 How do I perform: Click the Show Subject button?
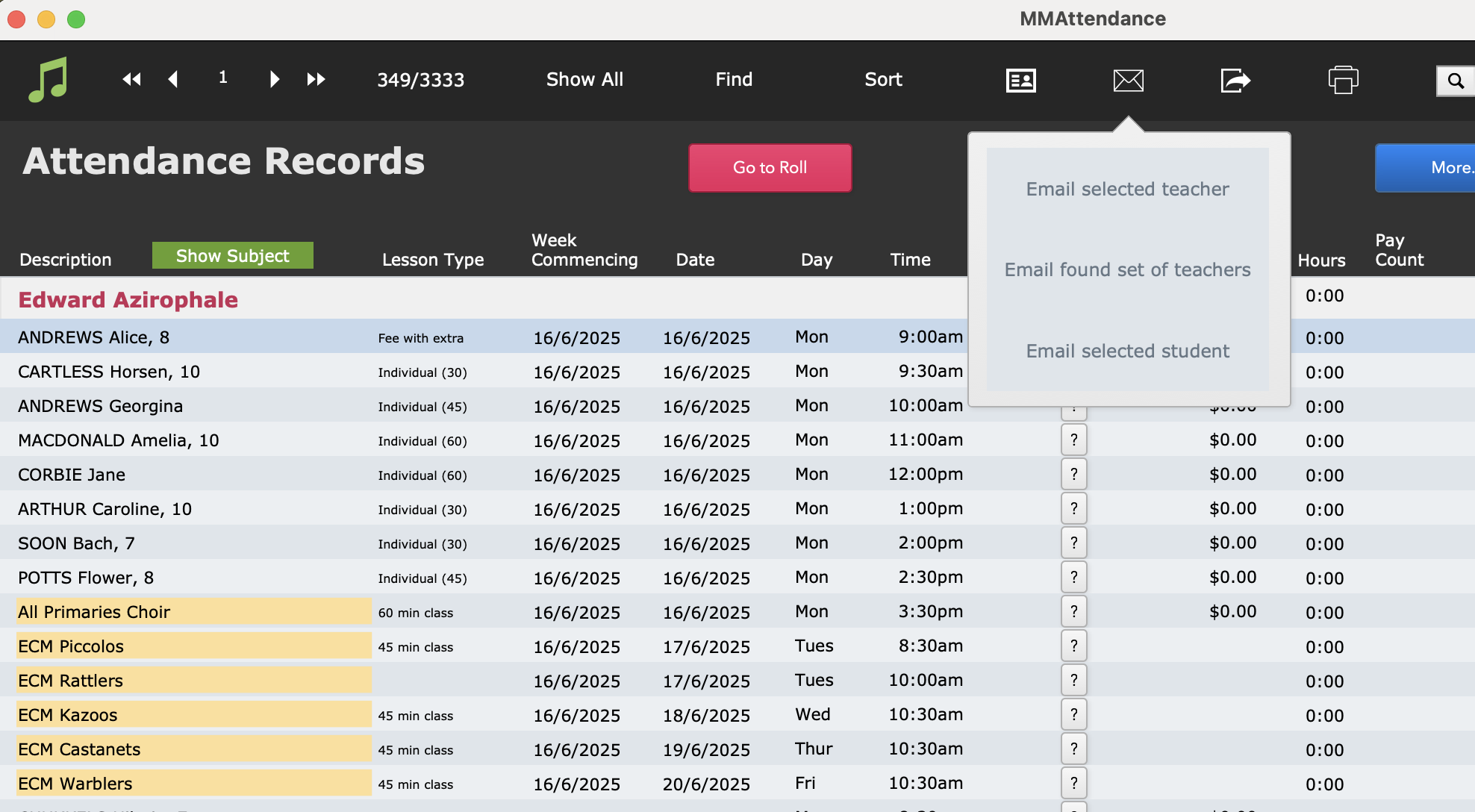(x=233, y=255)
